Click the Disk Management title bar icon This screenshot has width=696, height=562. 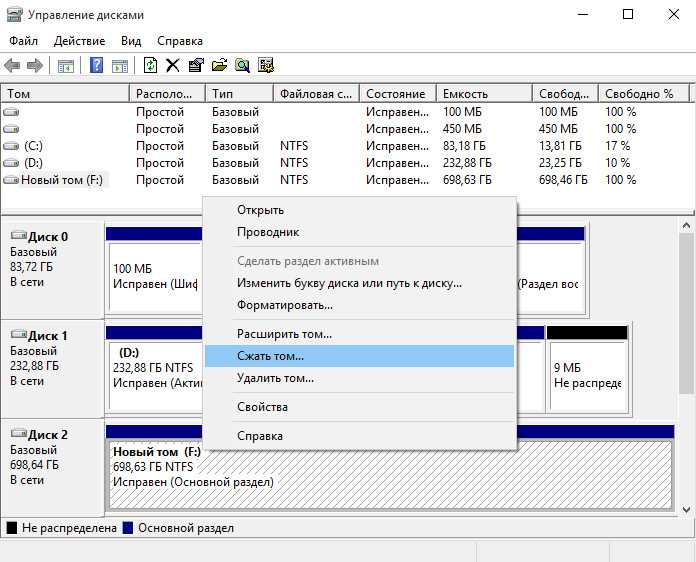(x=14, y=15)
